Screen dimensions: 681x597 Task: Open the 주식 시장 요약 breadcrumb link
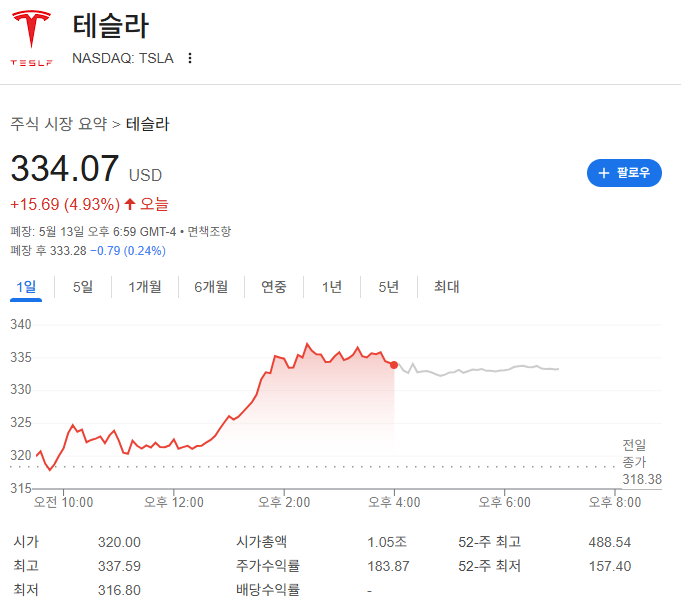click(x=59, y=124)
